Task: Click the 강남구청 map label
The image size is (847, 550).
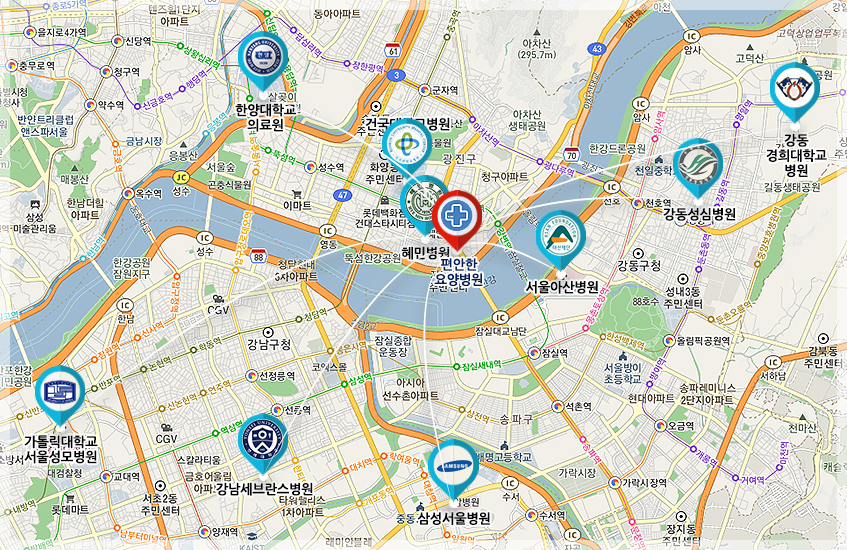Action: [x=269, y=344]
